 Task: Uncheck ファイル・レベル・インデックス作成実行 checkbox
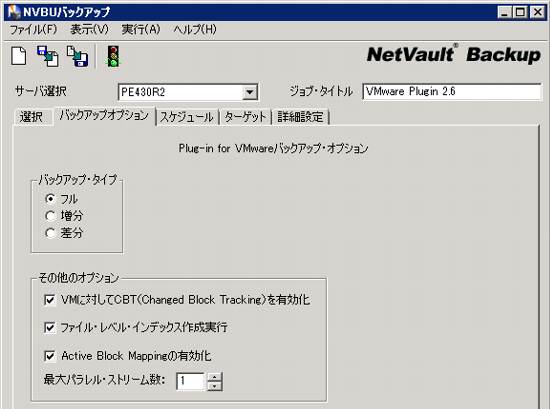(x=50, y=328)
